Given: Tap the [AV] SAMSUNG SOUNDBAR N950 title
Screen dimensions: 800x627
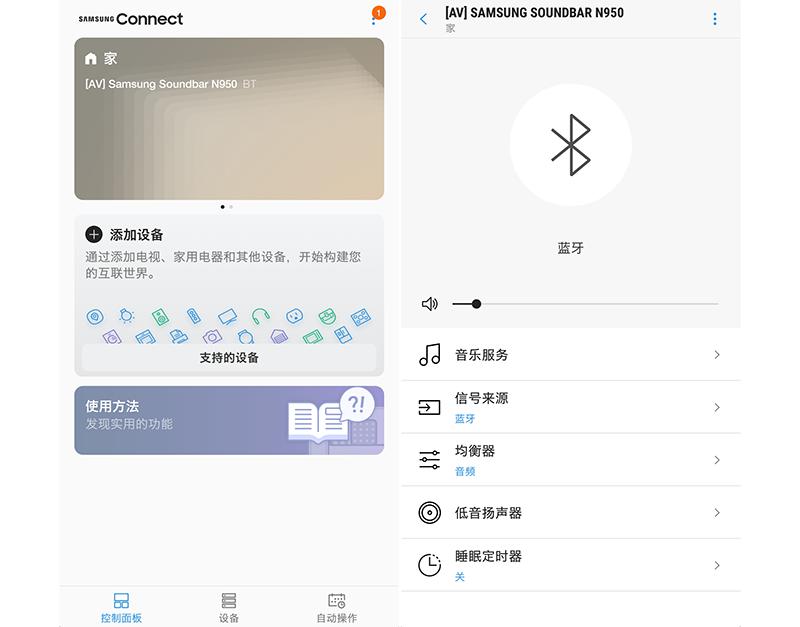Looking at the screenshot, I should pyautogui.click(x=534, y=13).
